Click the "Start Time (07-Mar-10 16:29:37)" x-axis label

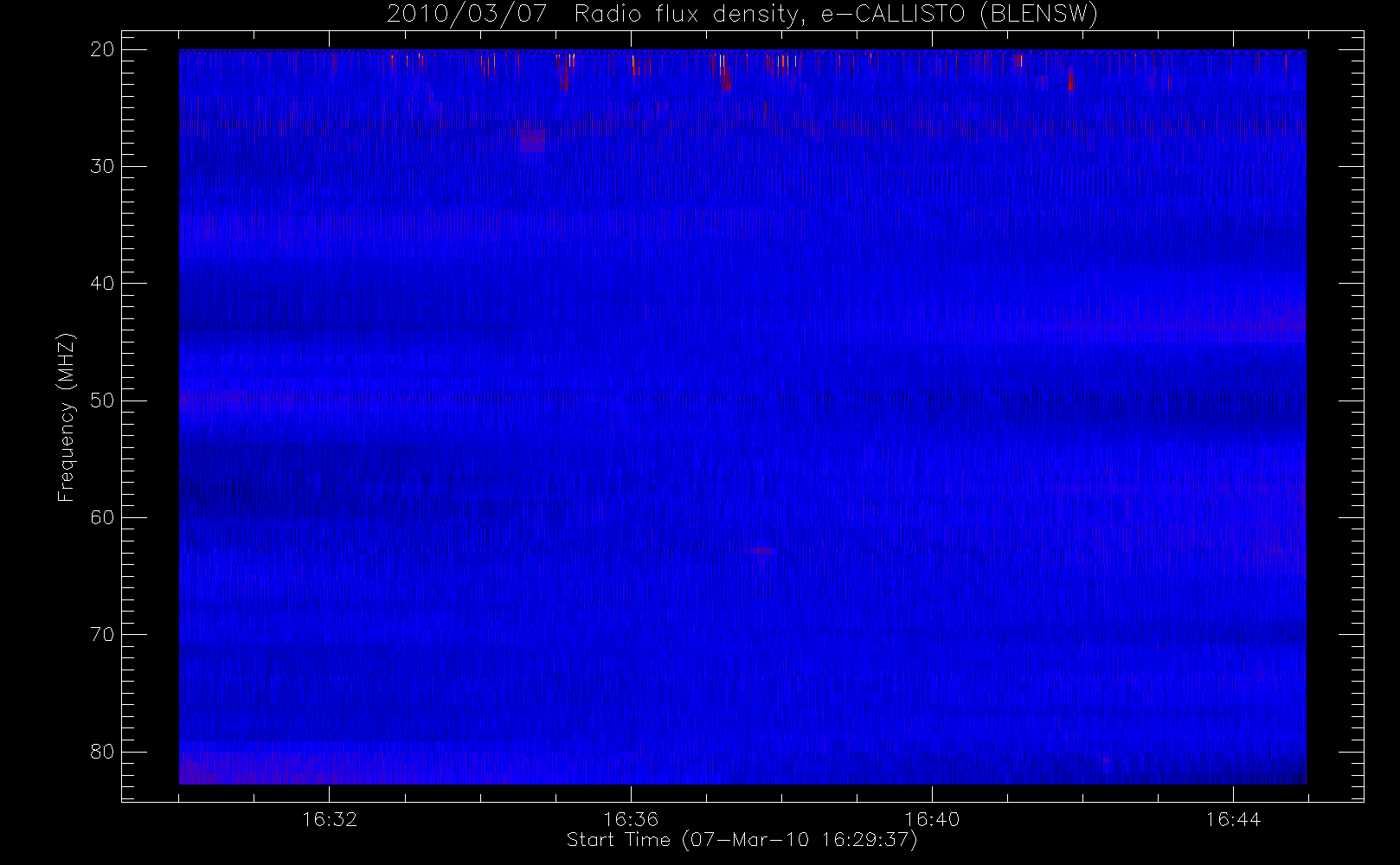742,840
